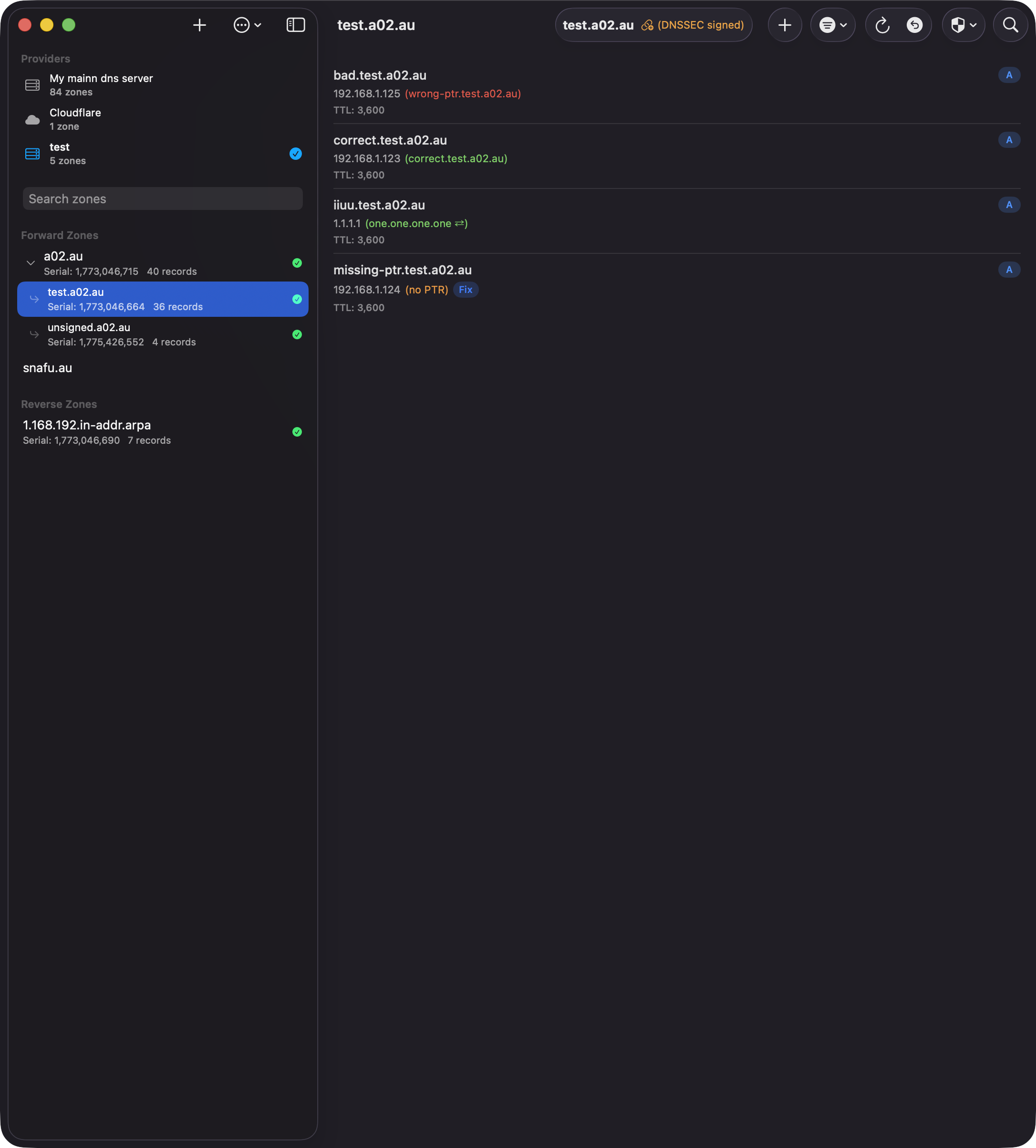Click the DNSSEC lock icon in toolbar
Viewport: 1036px width, 1148px height.
coord(647,25)
